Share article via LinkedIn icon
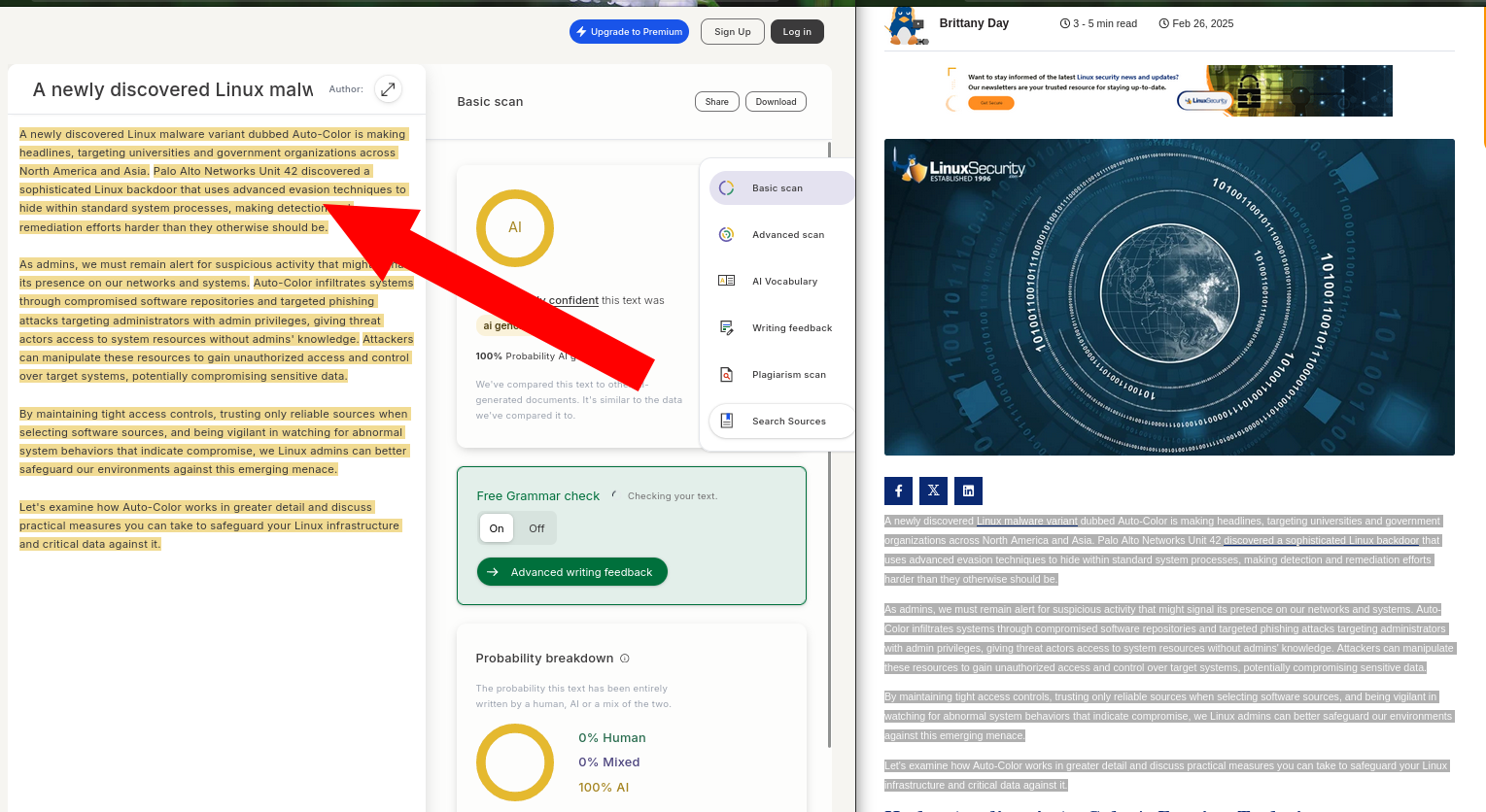Screen dimensions: 1486x812 [968, 491]
